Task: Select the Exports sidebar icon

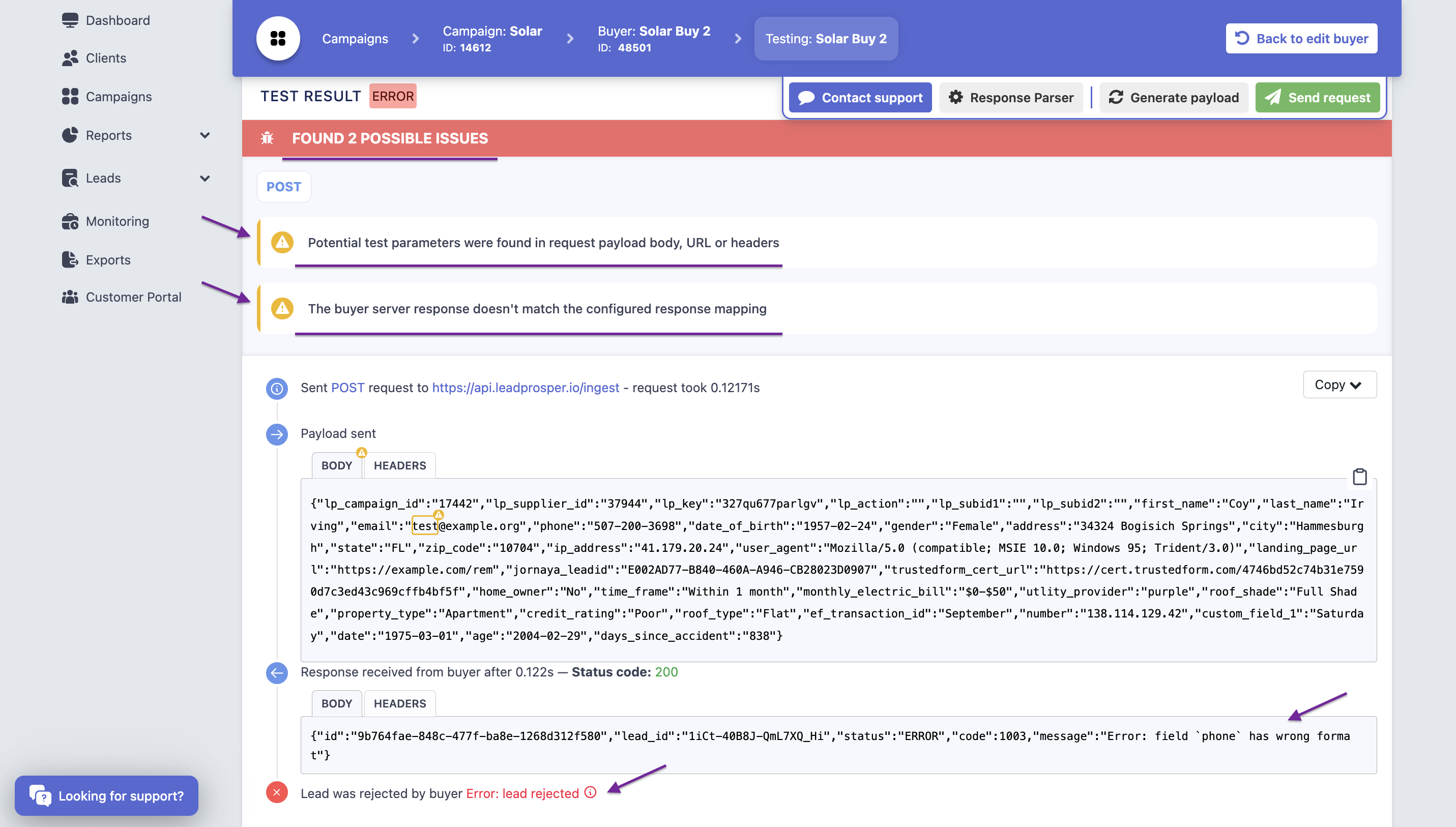Action: click(x=70, y=259)
